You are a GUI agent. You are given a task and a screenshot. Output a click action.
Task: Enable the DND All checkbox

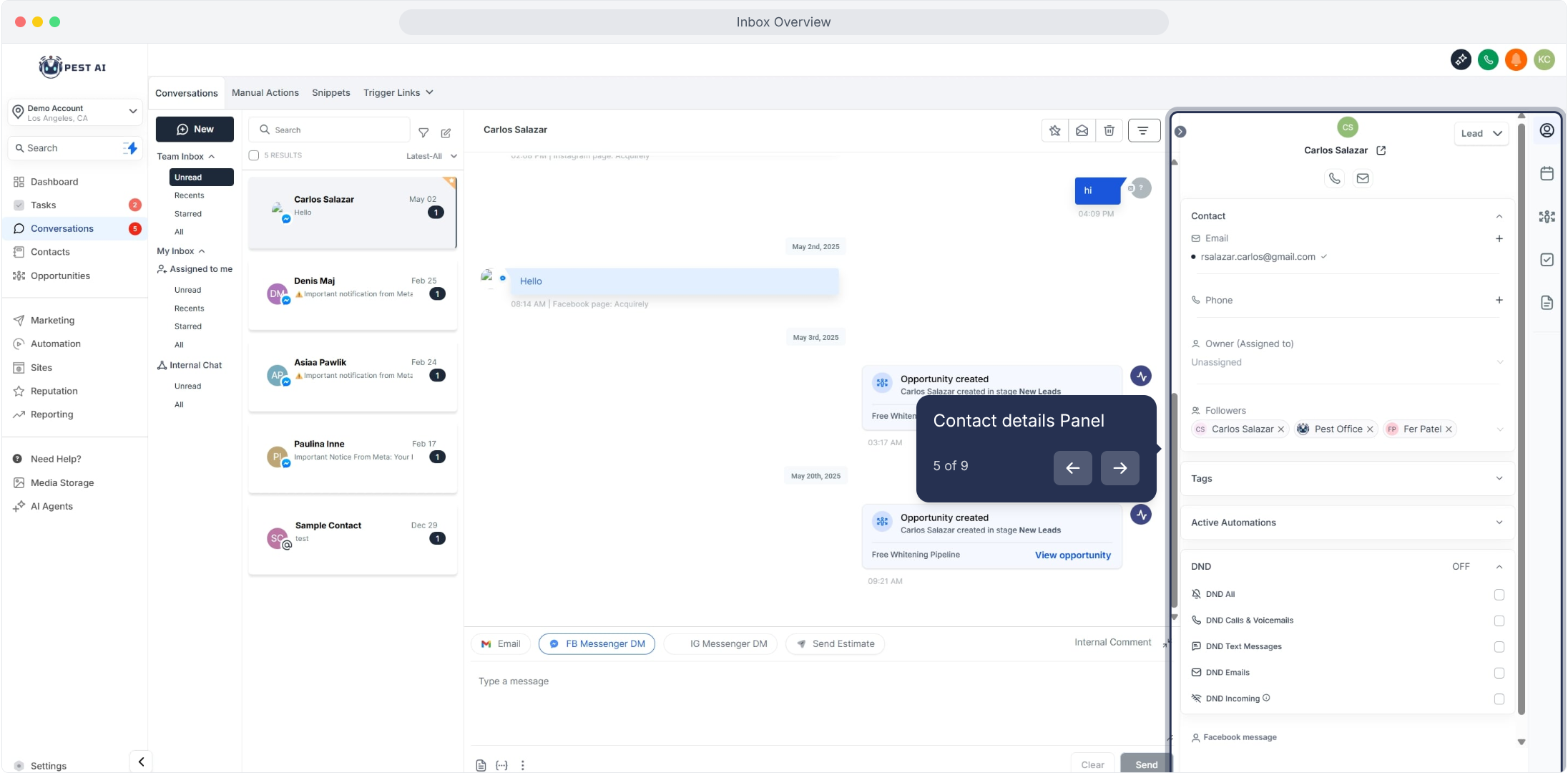coord(1499,595)
